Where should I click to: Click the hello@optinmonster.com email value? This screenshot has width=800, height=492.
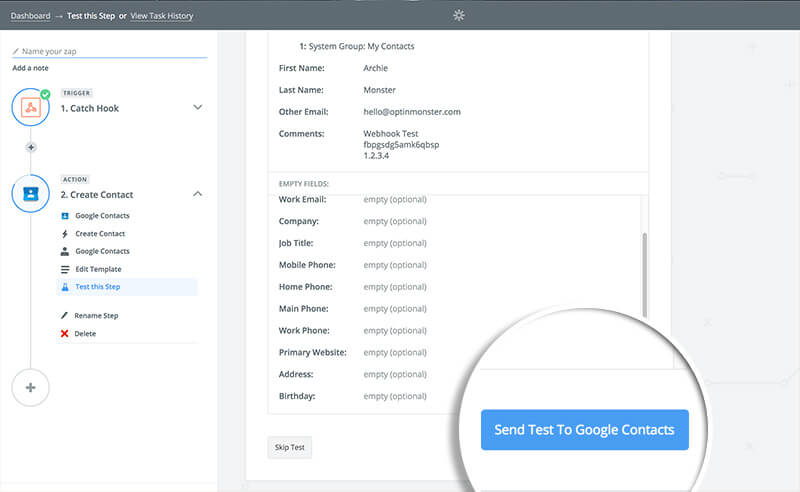(x=412, y=112)
